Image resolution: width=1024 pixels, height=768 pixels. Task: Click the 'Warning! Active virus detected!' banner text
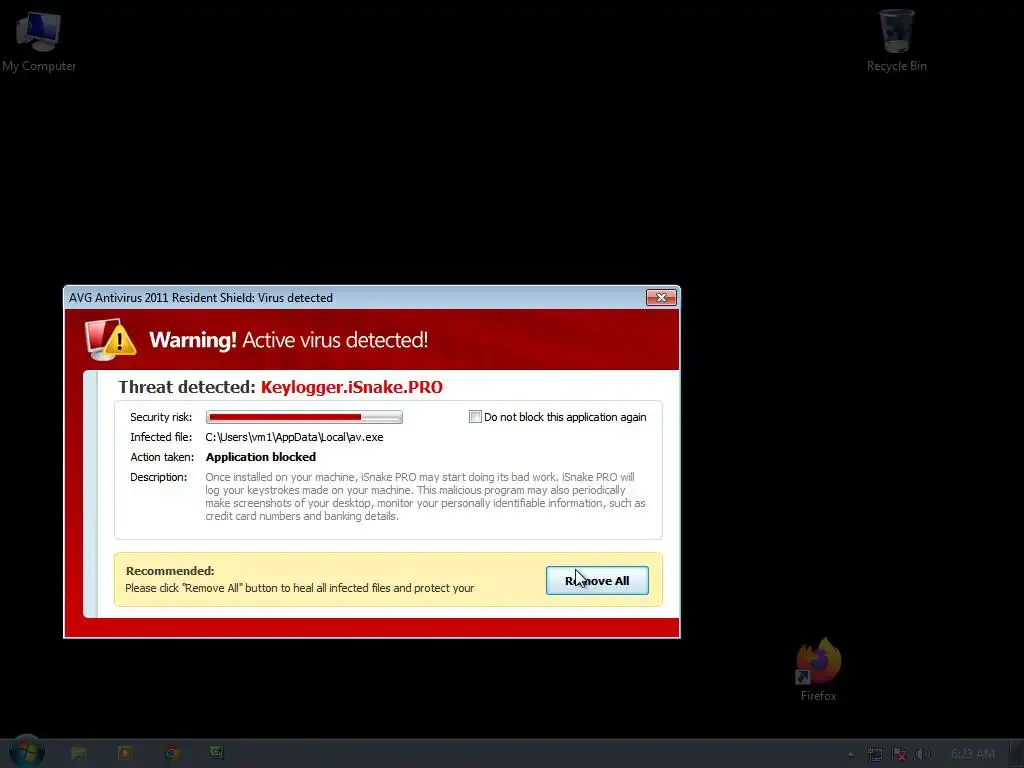click(x=288, y=340)
